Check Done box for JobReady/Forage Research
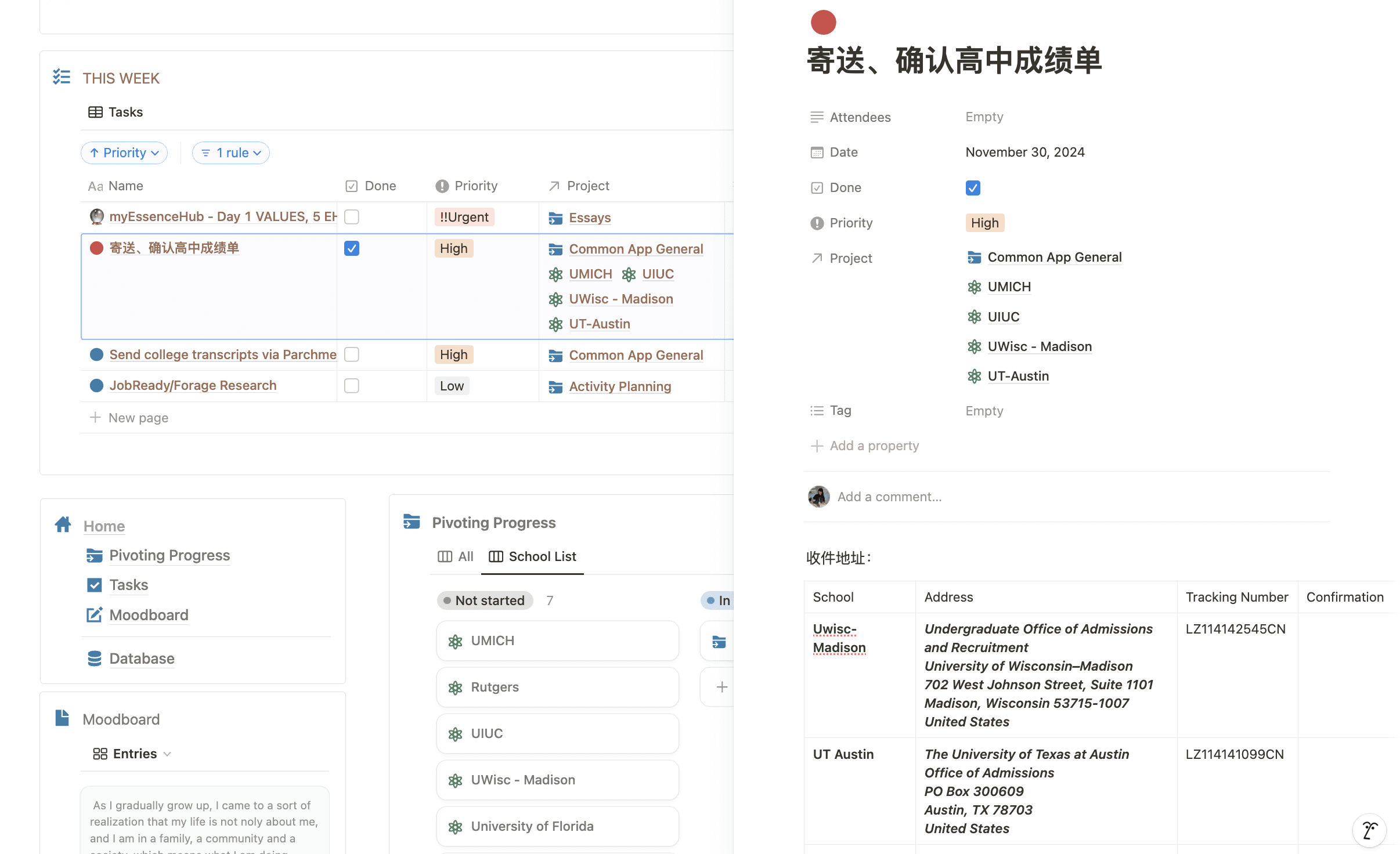The width and height of the screenshot is (1400, 854). pyautogui.click(x=352, y=386)
